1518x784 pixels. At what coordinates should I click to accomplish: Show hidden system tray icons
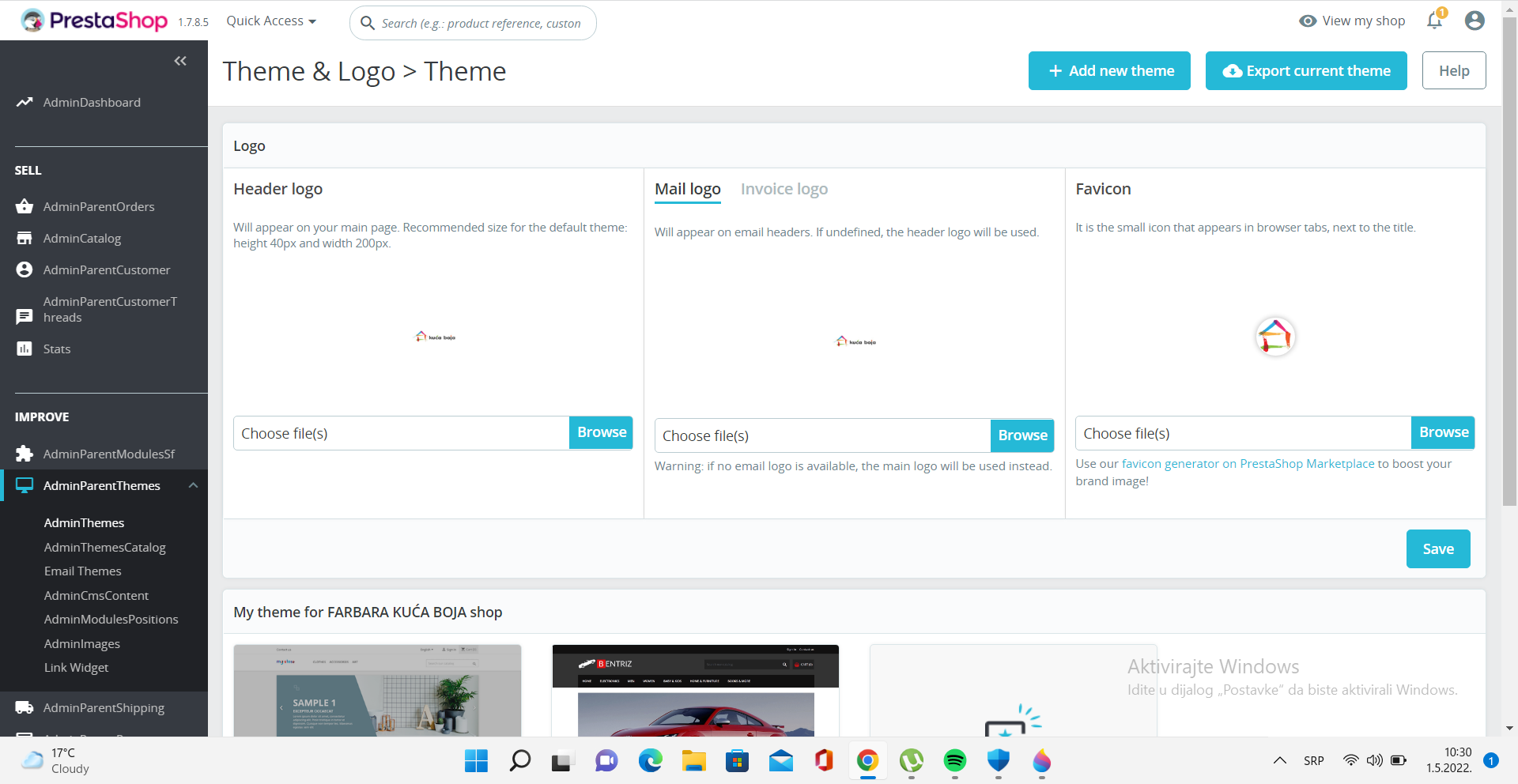point(1279,760)
